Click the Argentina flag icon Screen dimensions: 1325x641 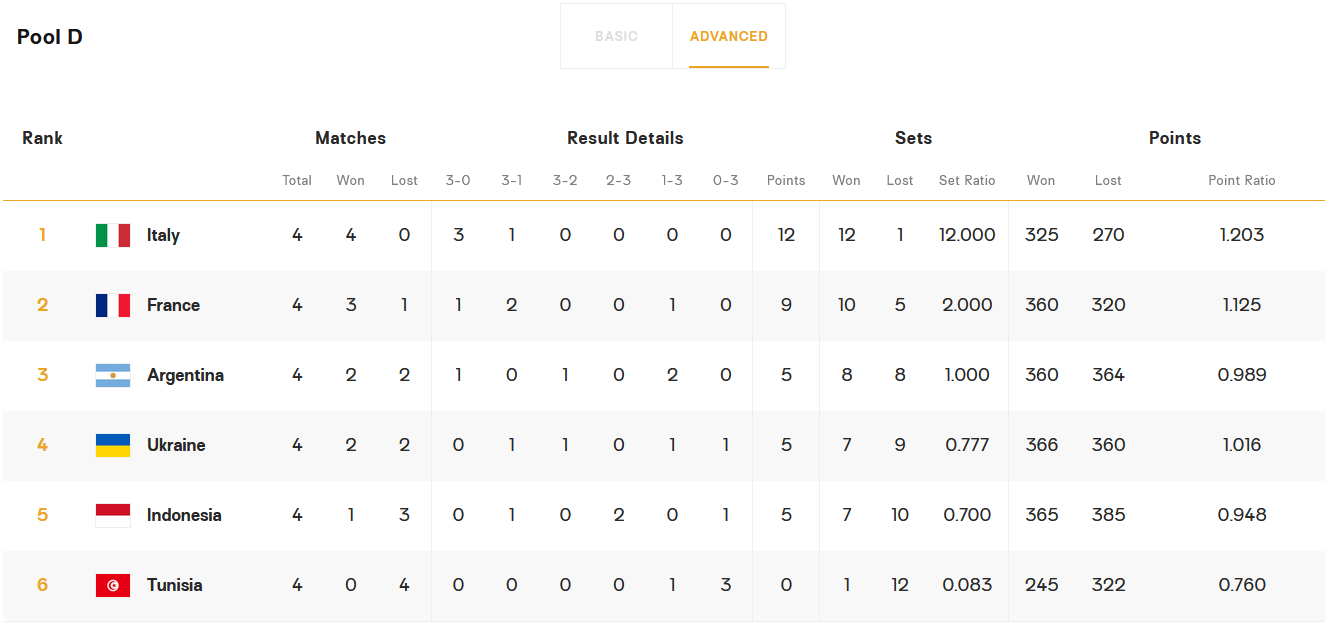click(113, 375)
